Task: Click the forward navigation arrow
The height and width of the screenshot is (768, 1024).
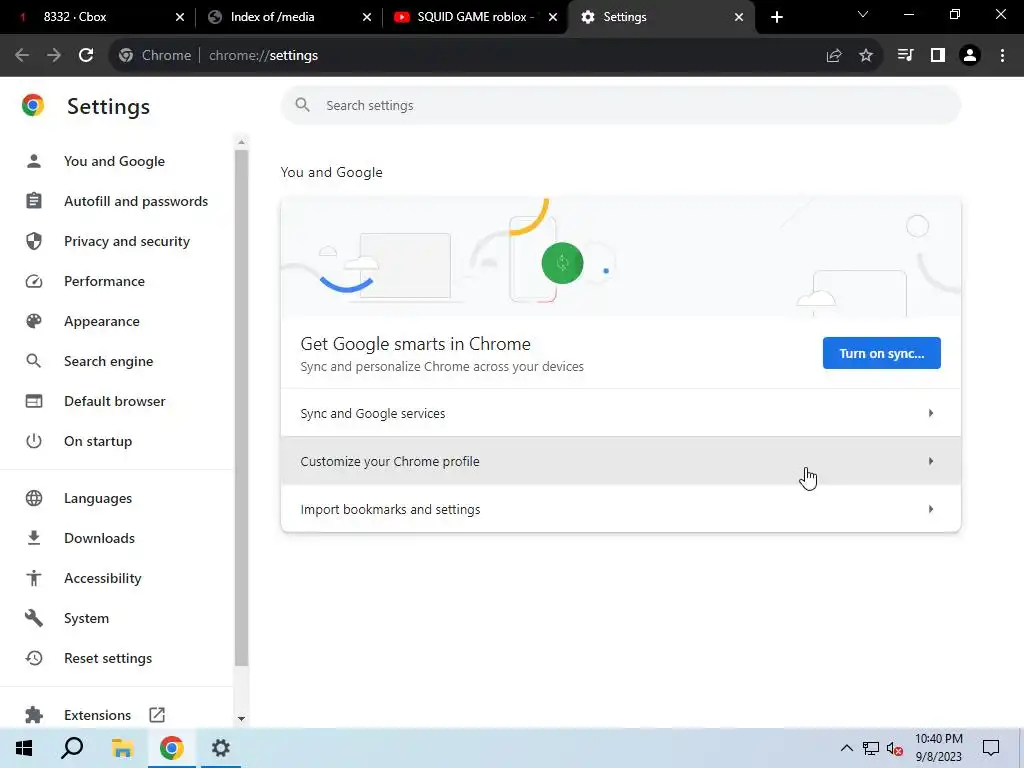Action: click(54, 56)
